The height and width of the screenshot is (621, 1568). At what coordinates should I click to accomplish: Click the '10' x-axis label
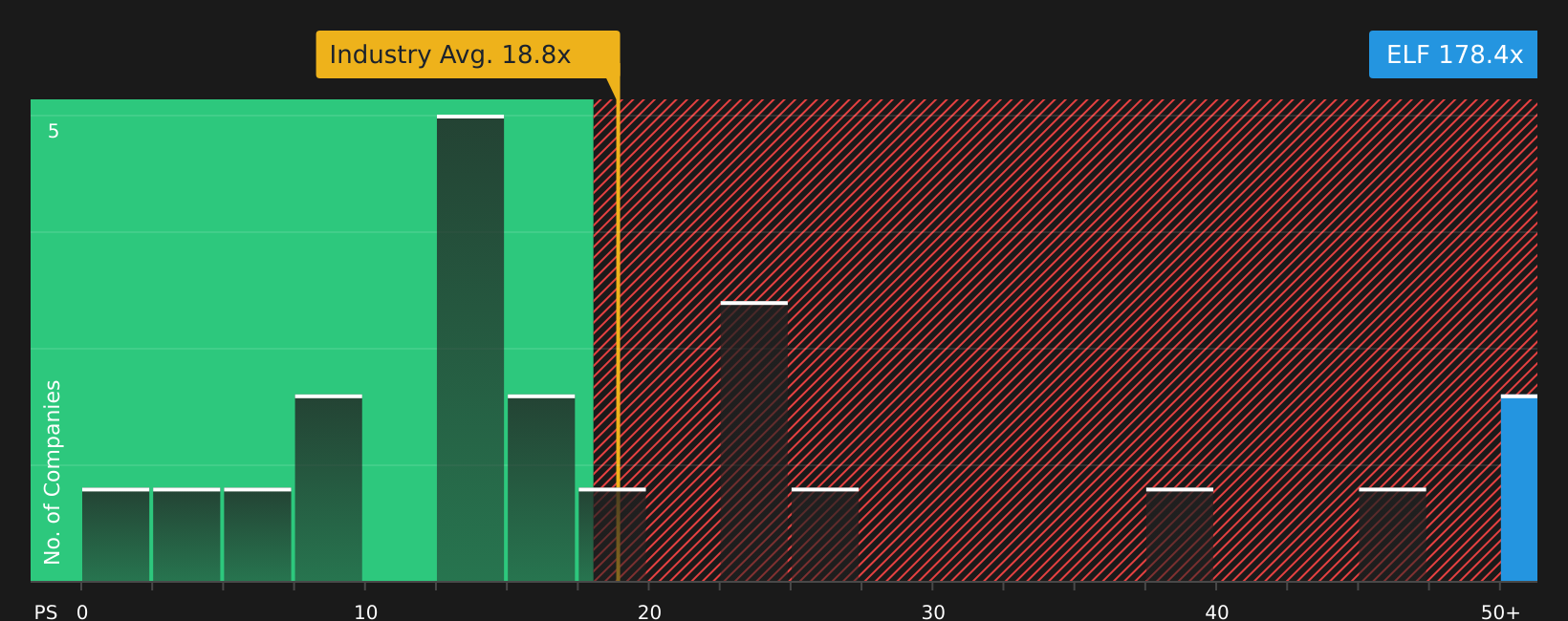click(x=366, y=612)
